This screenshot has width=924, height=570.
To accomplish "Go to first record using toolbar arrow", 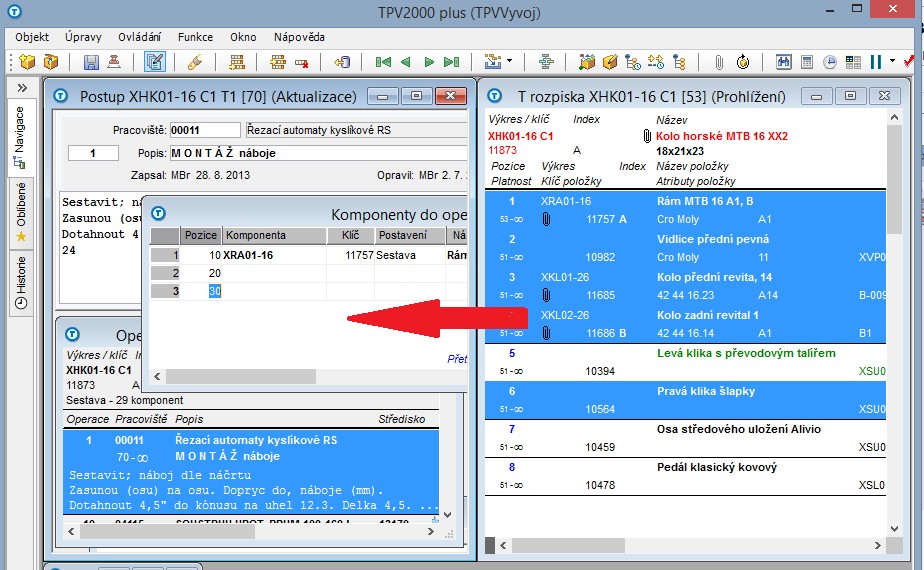I will click(382, 62).
